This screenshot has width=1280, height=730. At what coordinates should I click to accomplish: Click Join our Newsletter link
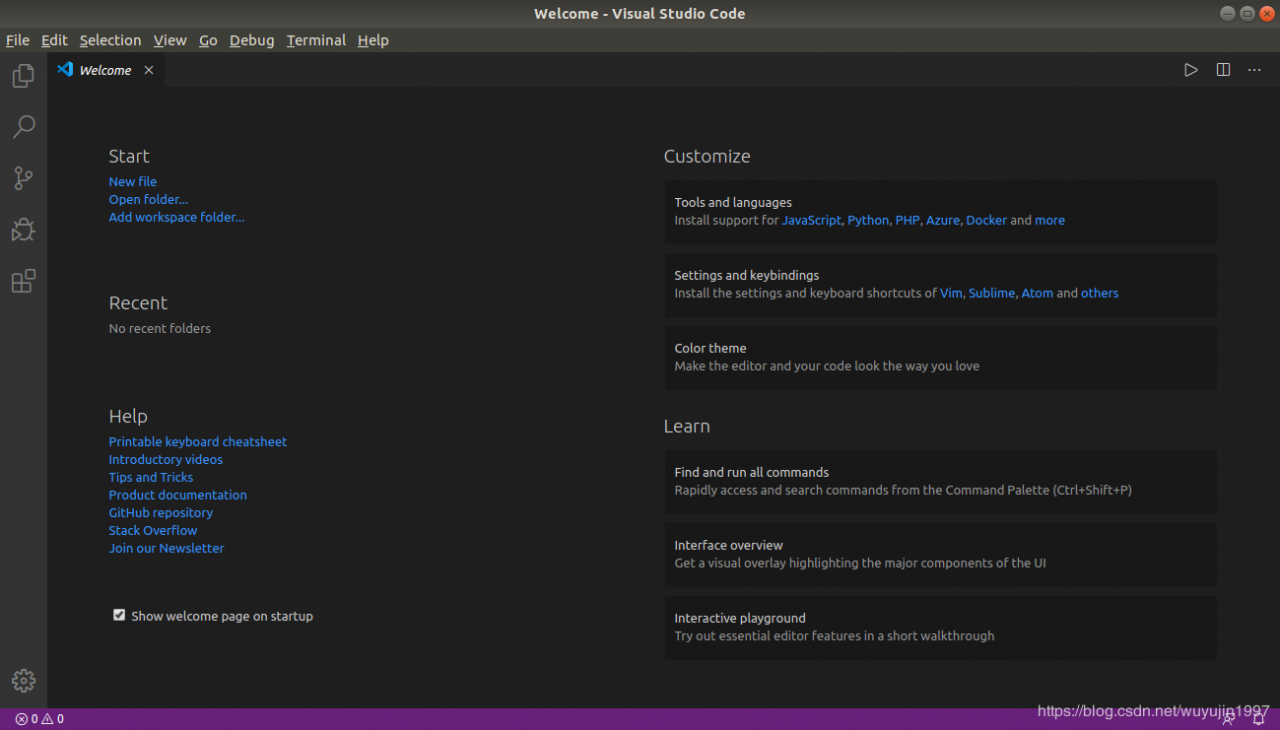pyautogui.click(x=167, y=548)
